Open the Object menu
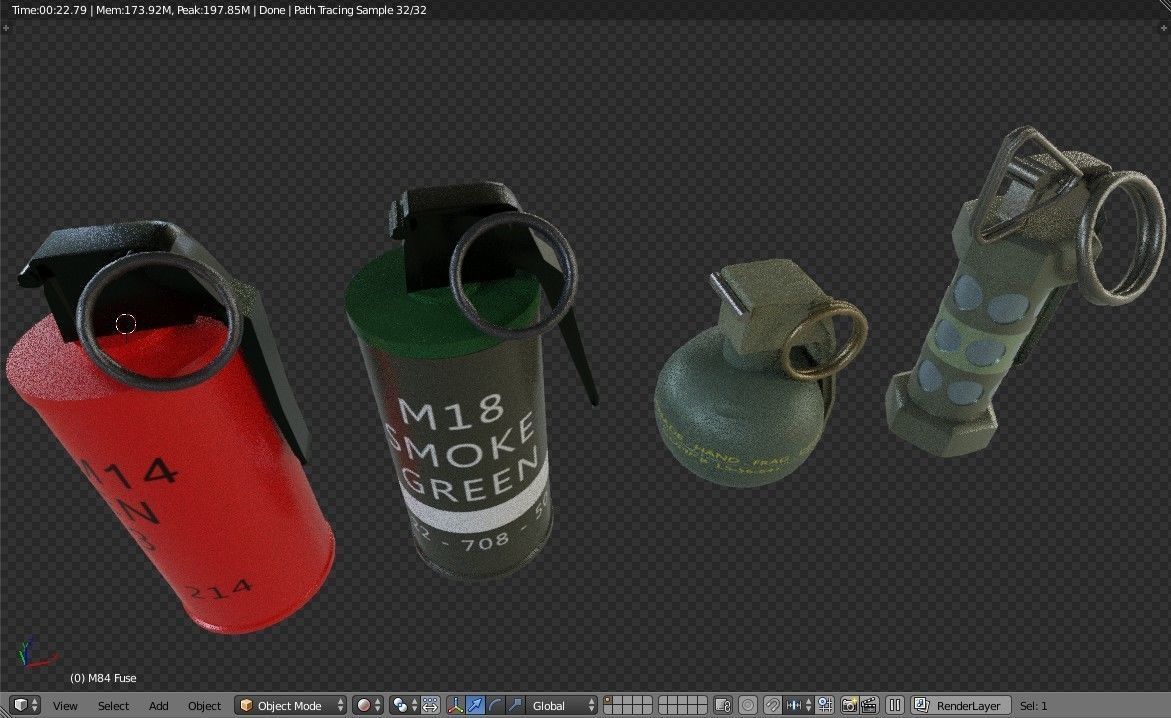Screen dimensions: 1171x718 pos(204,705)
